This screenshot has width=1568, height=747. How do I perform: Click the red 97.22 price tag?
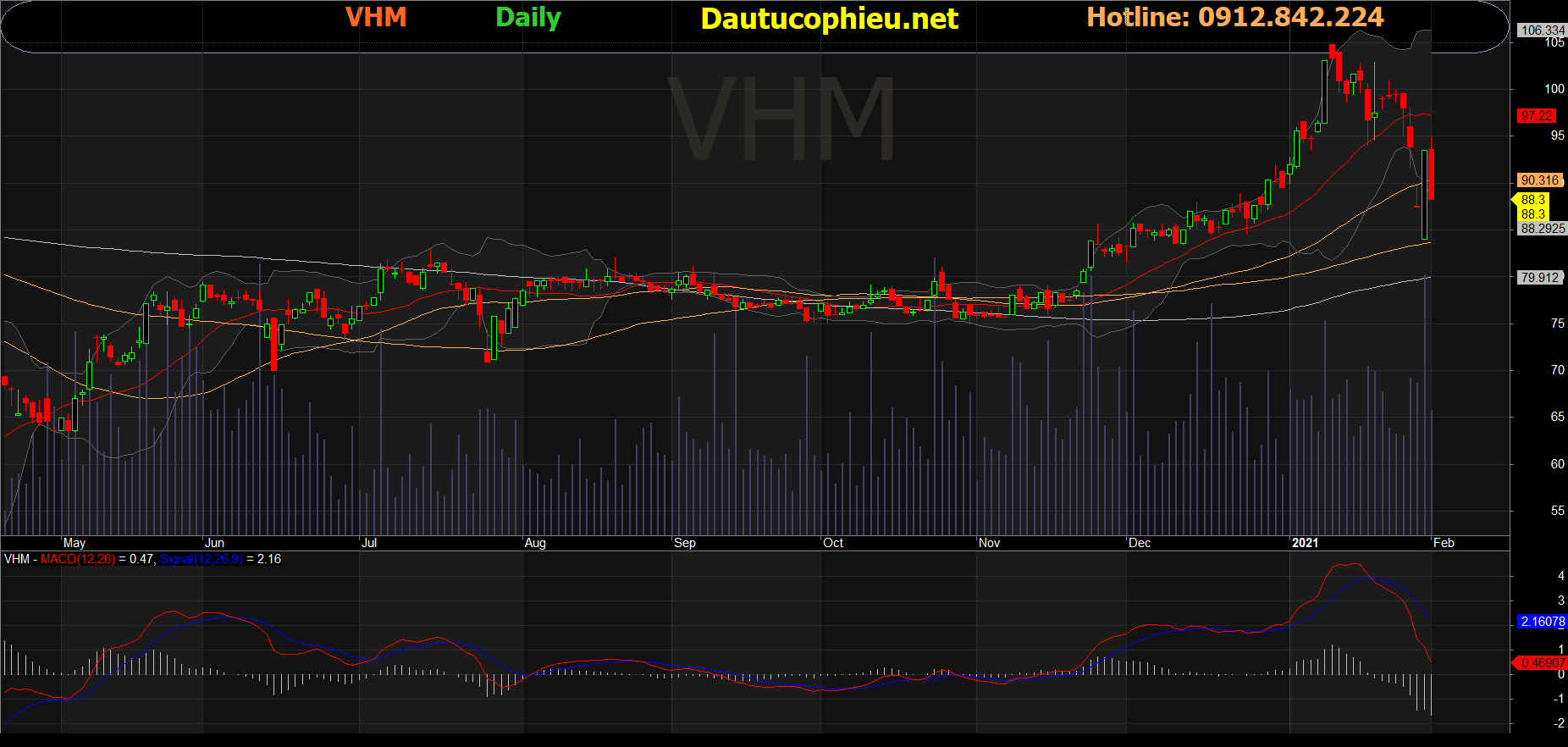(x=1536, y=116)
